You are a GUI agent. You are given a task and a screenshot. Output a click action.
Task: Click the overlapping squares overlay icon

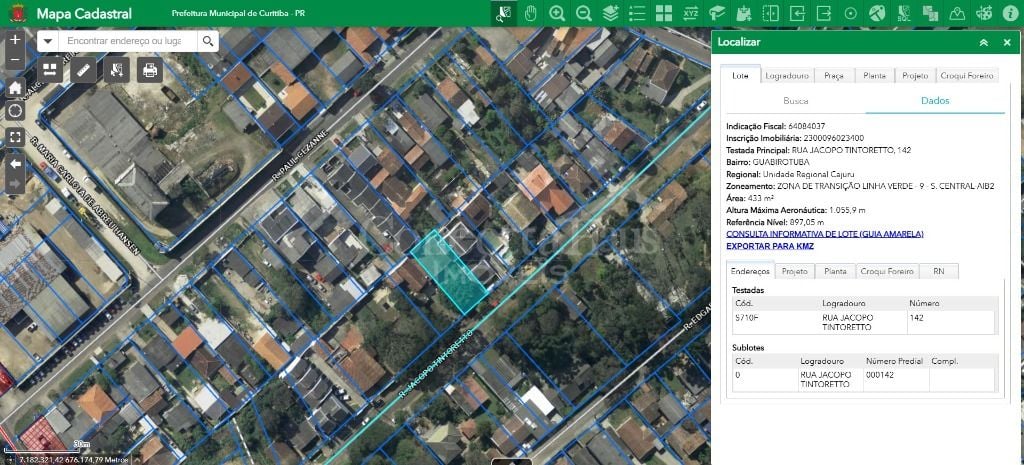pyautogui.click(x=931, y=13)
